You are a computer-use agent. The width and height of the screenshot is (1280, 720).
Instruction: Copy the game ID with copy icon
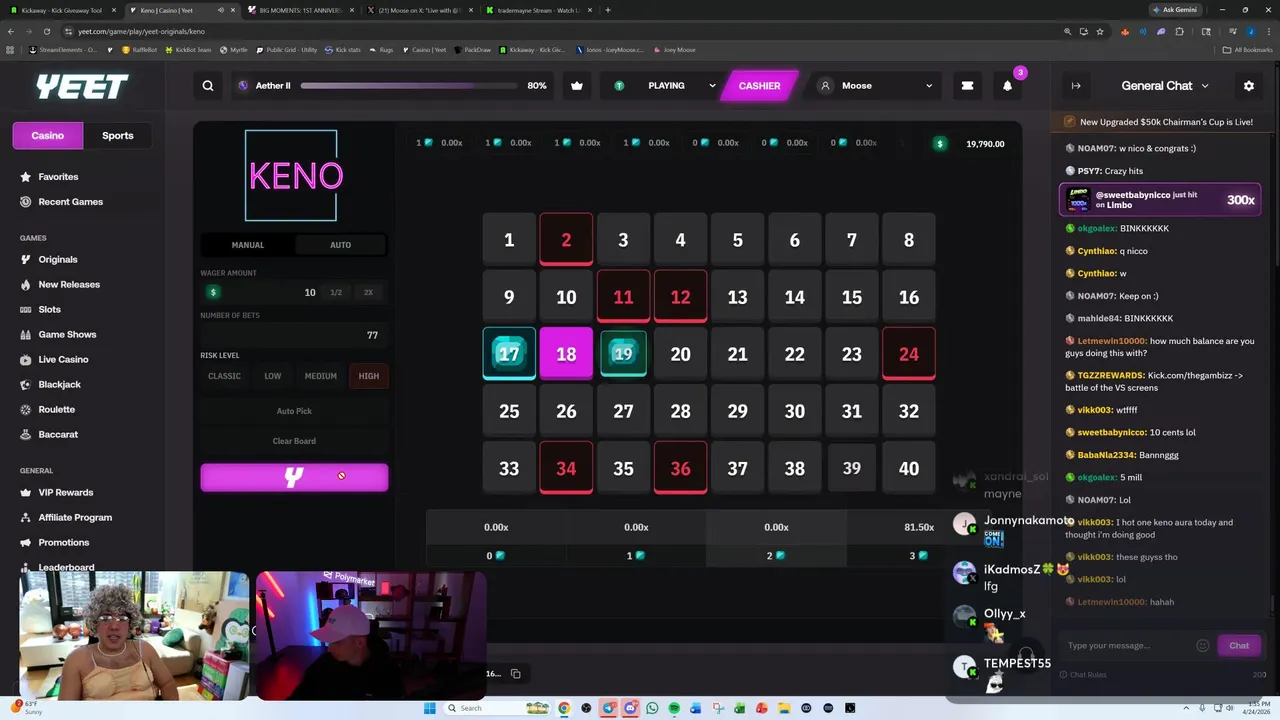pyautogui.click(x=516, y=674)
